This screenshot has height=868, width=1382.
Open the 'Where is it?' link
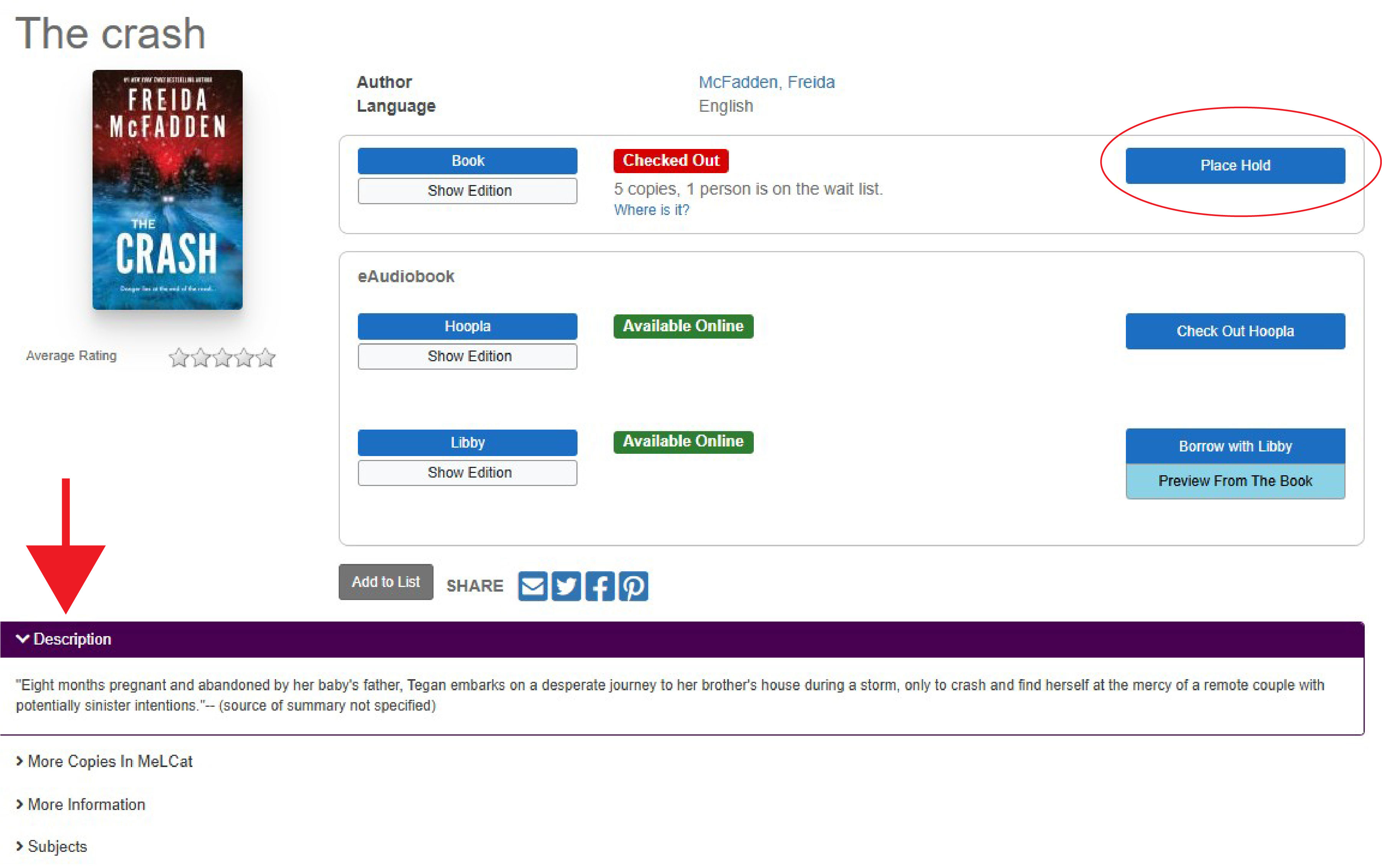[651, 210]
